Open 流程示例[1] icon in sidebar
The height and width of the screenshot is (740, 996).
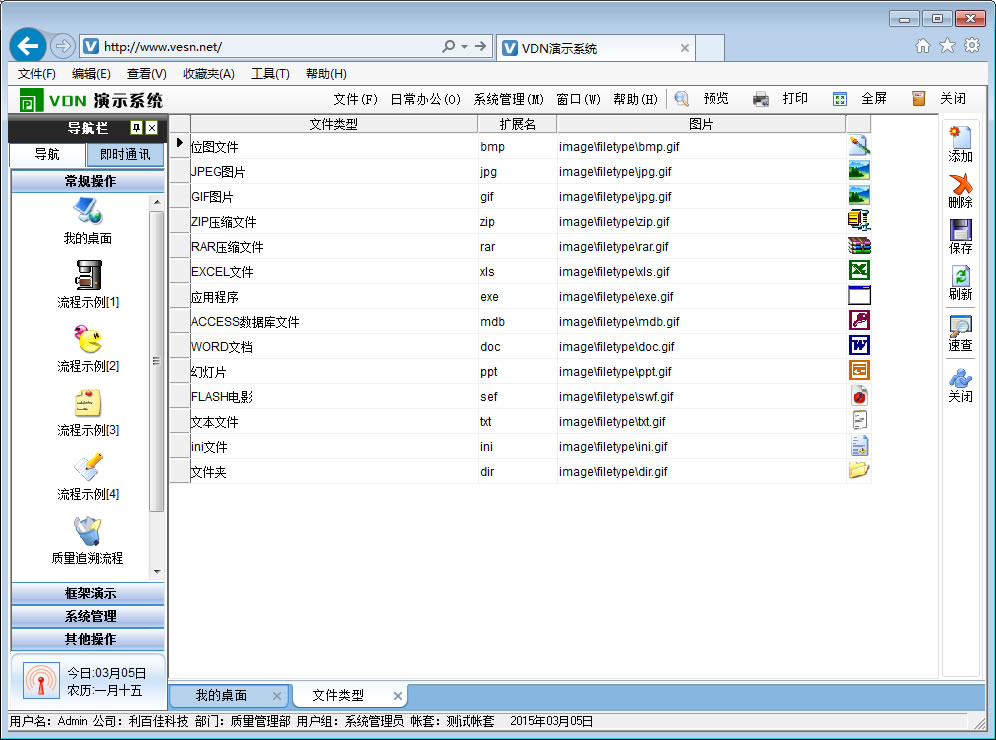(88, 275)
